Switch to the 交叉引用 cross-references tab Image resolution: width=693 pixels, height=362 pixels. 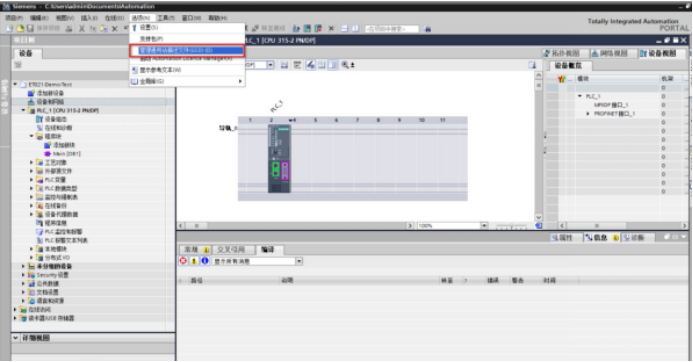coord(230,250)
